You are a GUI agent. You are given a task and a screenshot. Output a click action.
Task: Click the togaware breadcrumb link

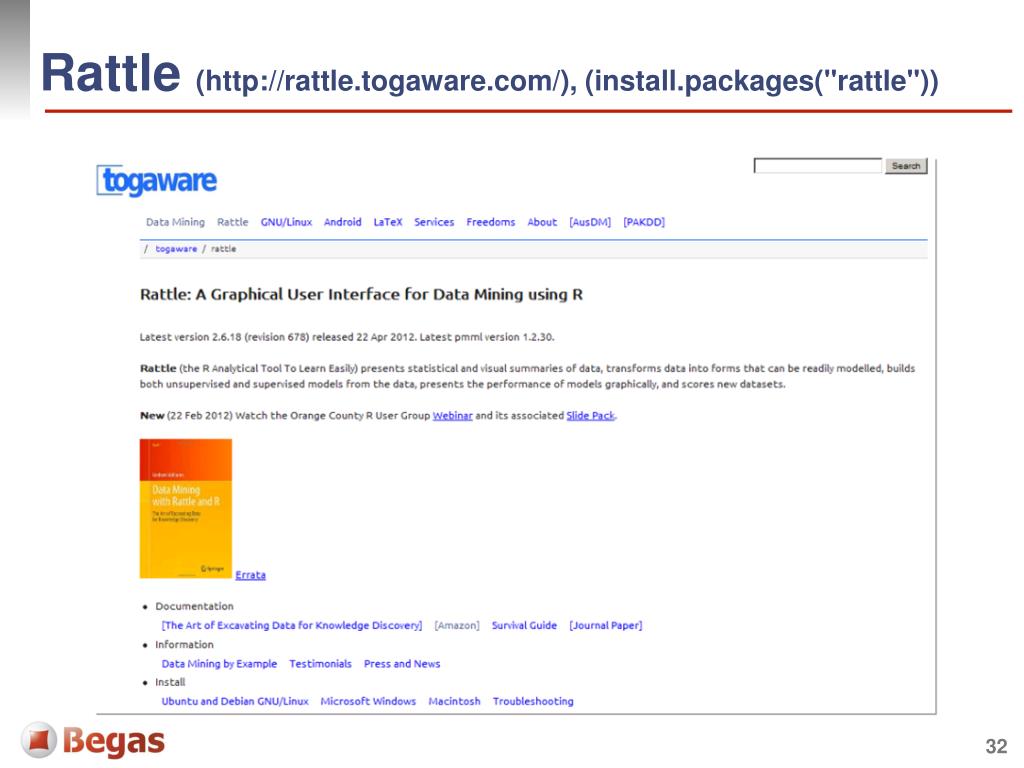pyautogui.click(x=176, y=249)
